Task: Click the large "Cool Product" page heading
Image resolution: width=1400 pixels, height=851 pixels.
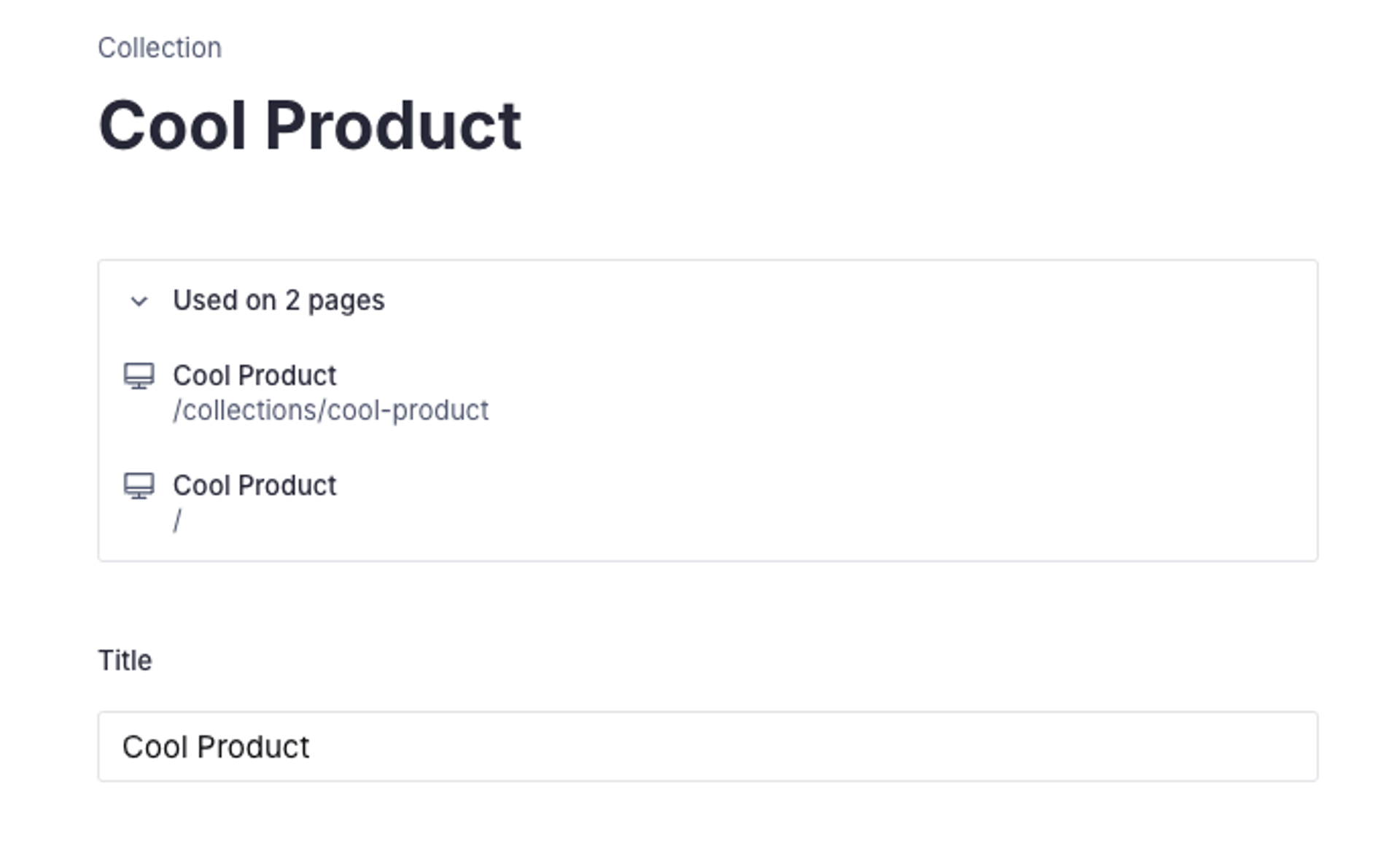Action: (x=310, y=126)
